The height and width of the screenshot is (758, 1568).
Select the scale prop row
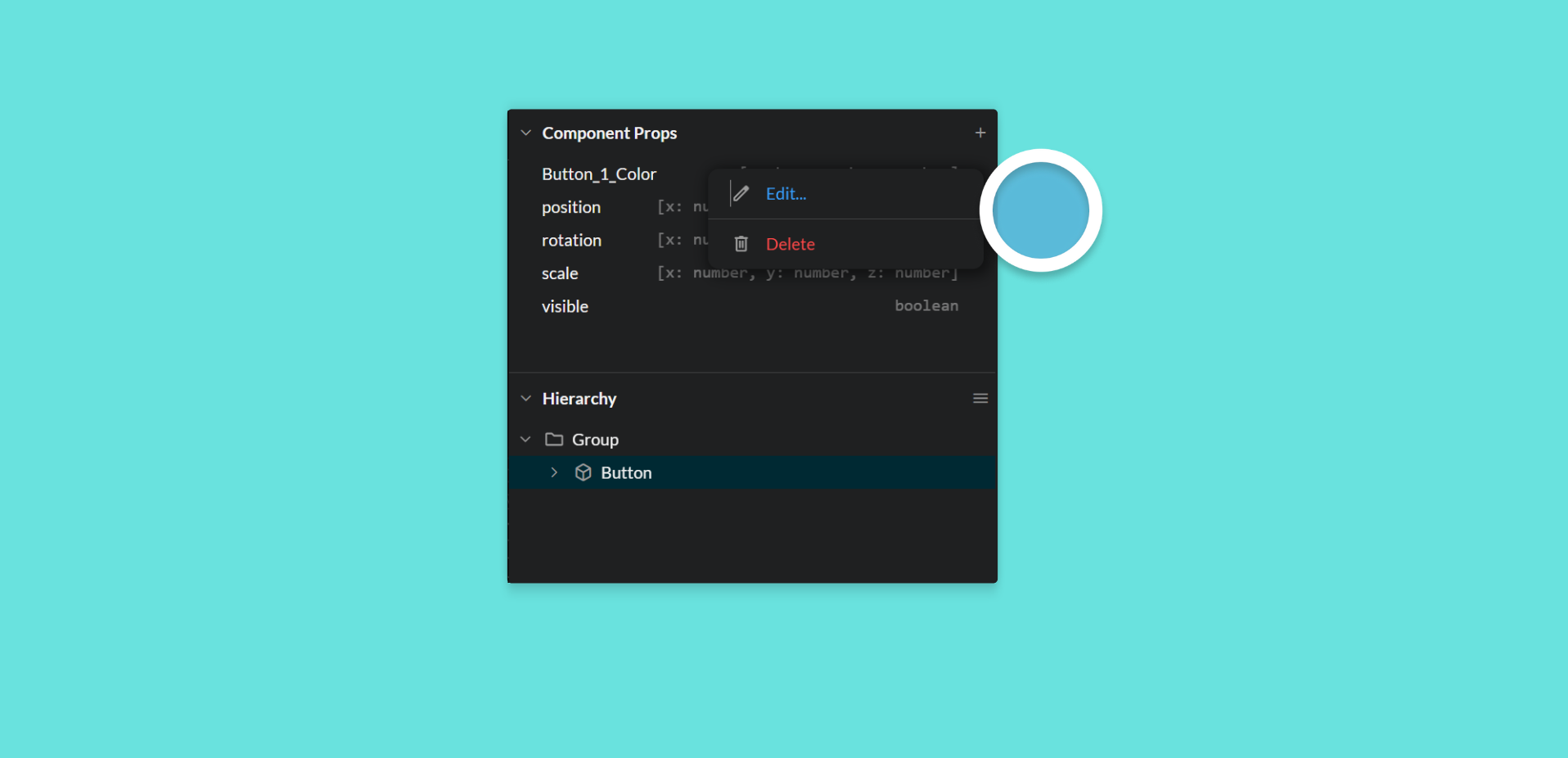[x=752, y=273]
